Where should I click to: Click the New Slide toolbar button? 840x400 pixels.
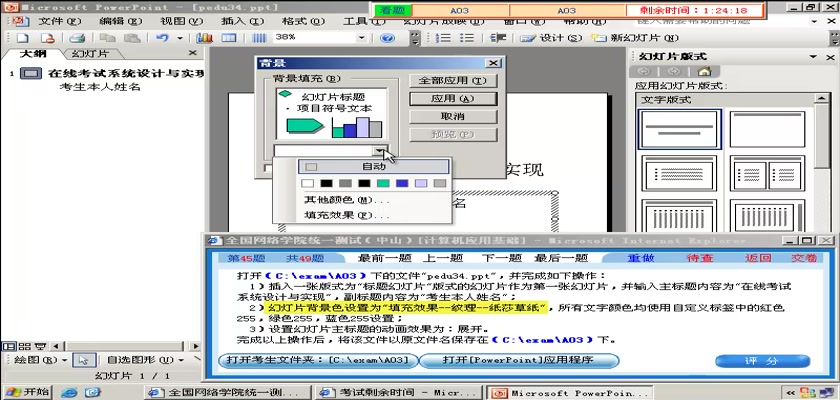[635, 38]
